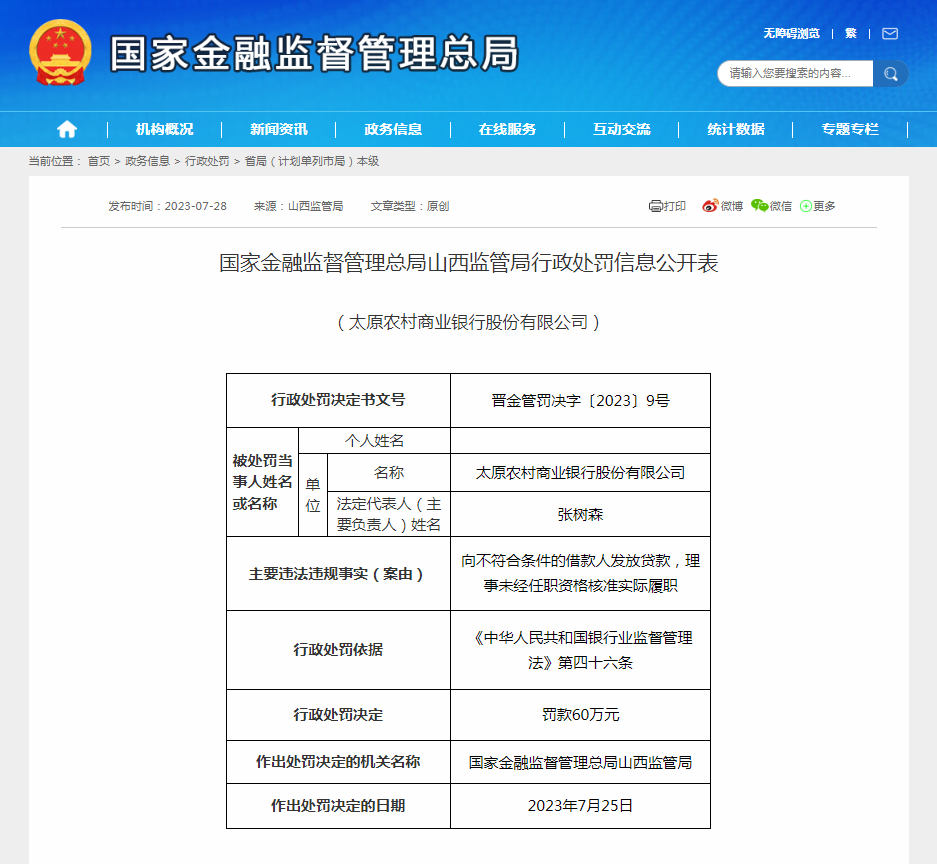Click the article type 原创 text
Viewport: 937px width, 864px height.
click(x=437, y=206)
